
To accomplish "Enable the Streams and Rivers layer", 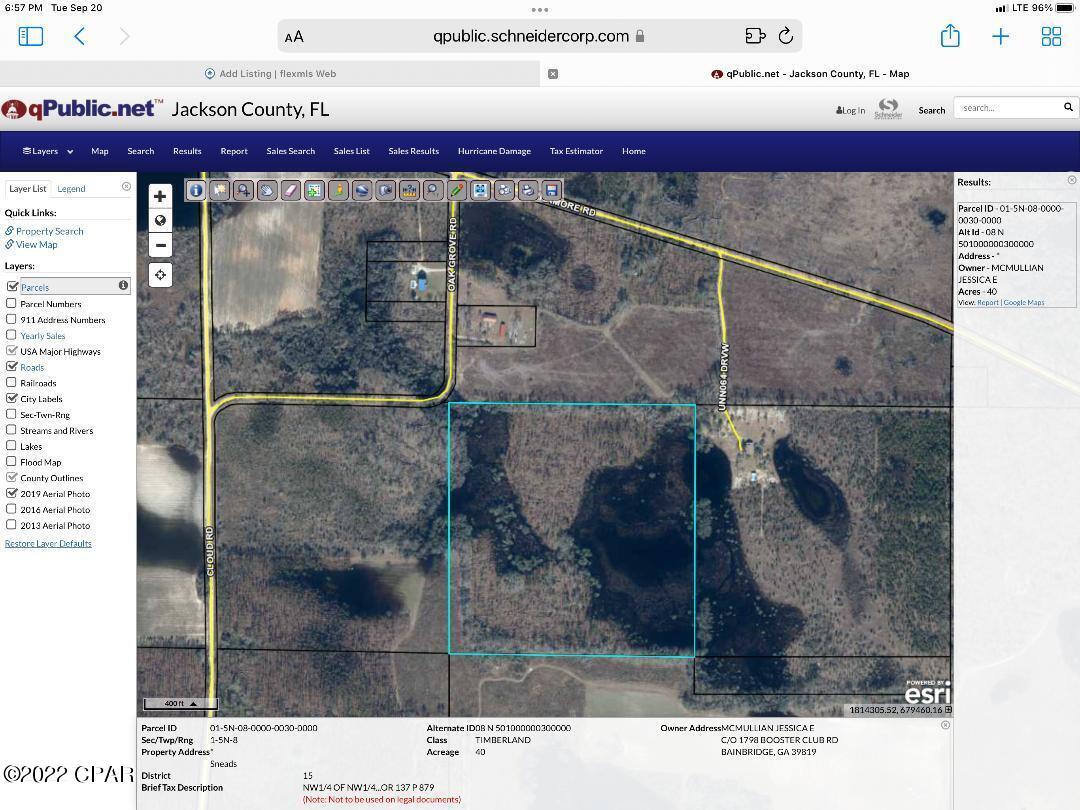I will coord(13,430).
